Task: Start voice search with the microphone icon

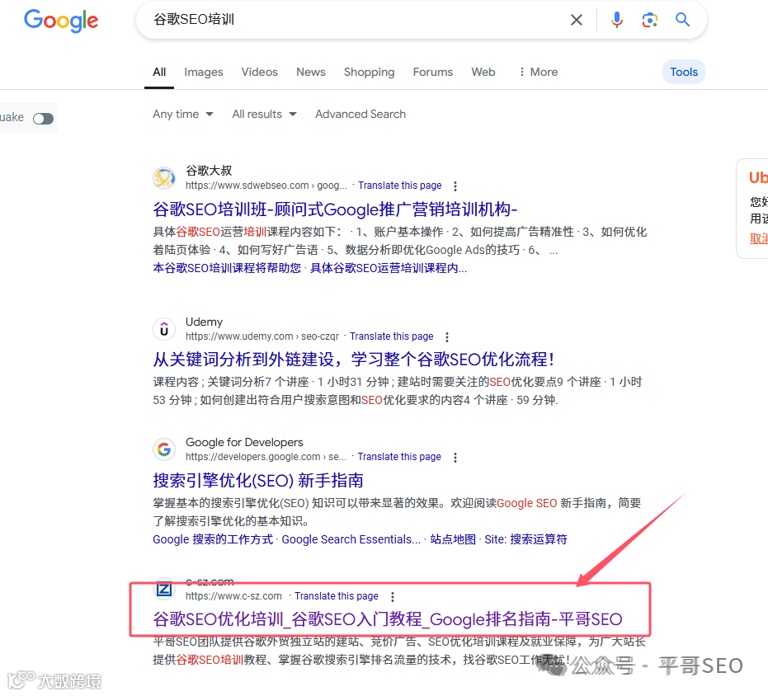Action: pos(617,20)
